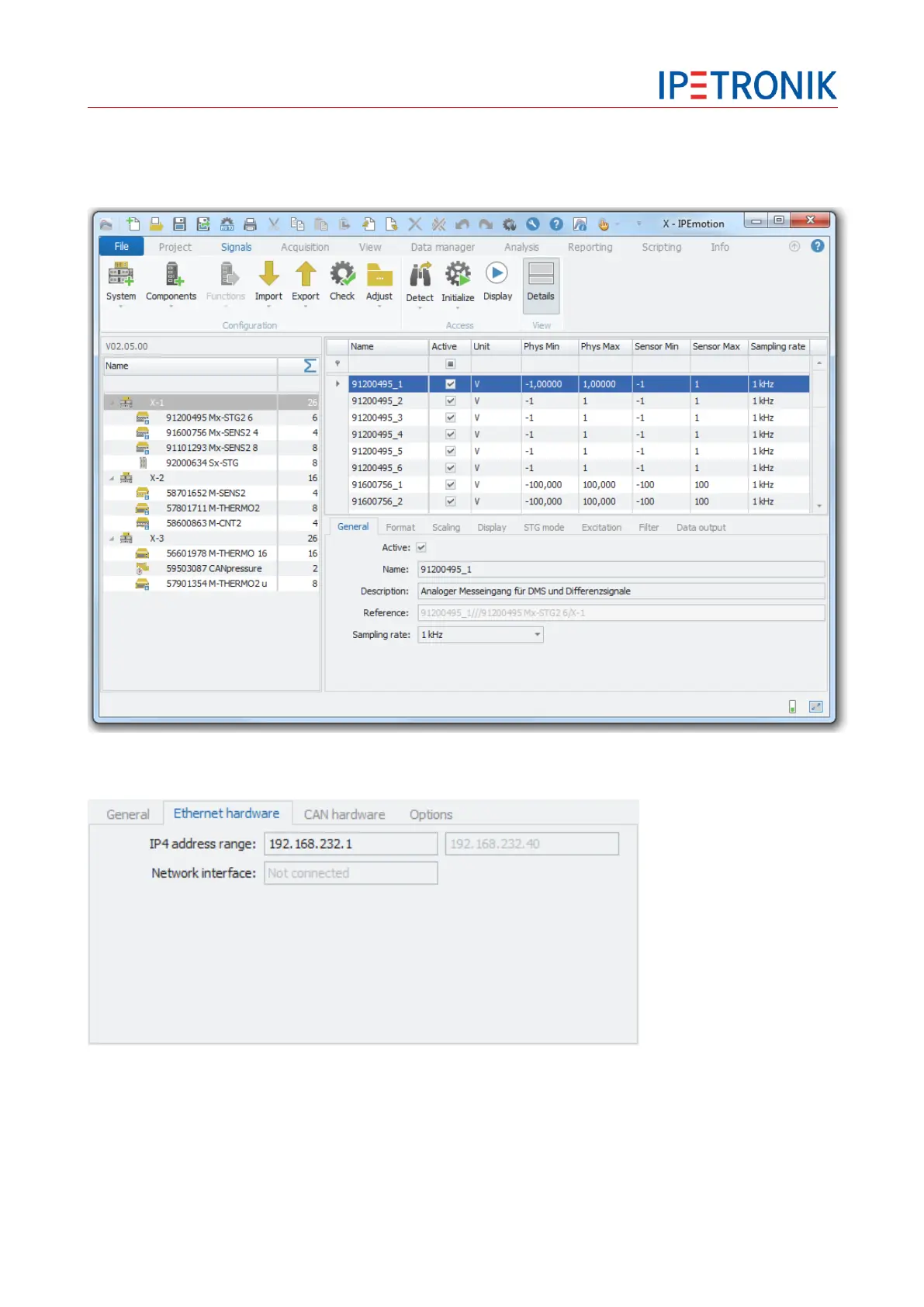Open the Excitation tab
This screenshot has height=1307, width=924.
tap(601, 527)
